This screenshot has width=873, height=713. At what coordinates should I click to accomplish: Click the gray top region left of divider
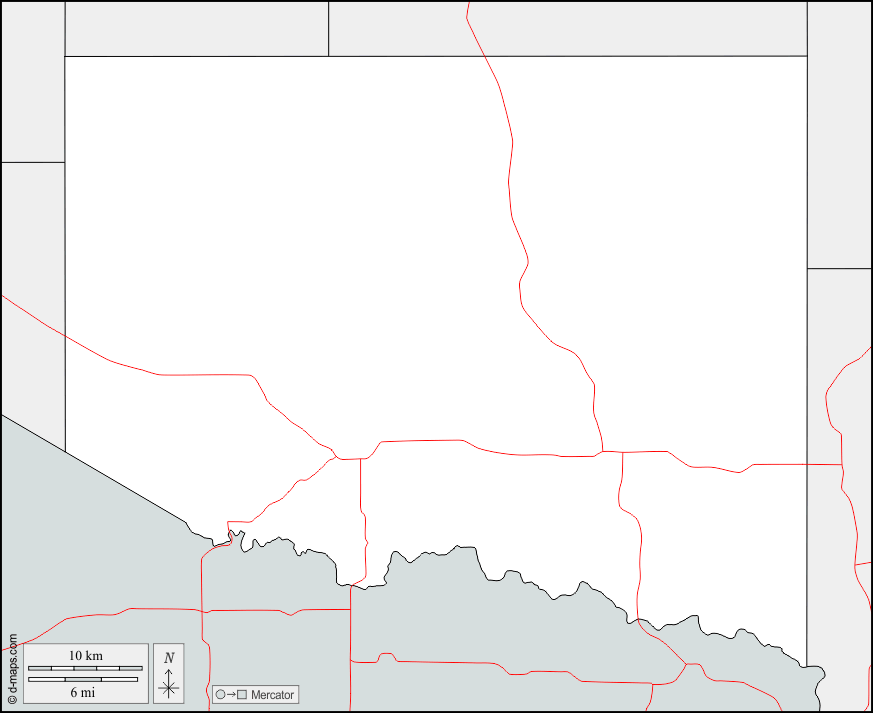196,28
